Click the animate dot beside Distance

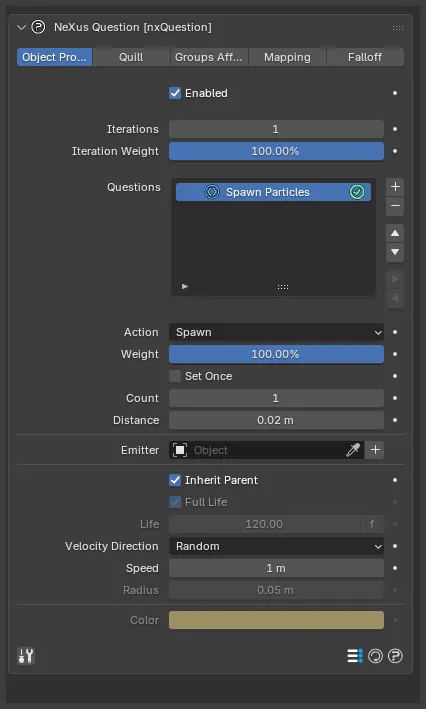tap(395, 420)
